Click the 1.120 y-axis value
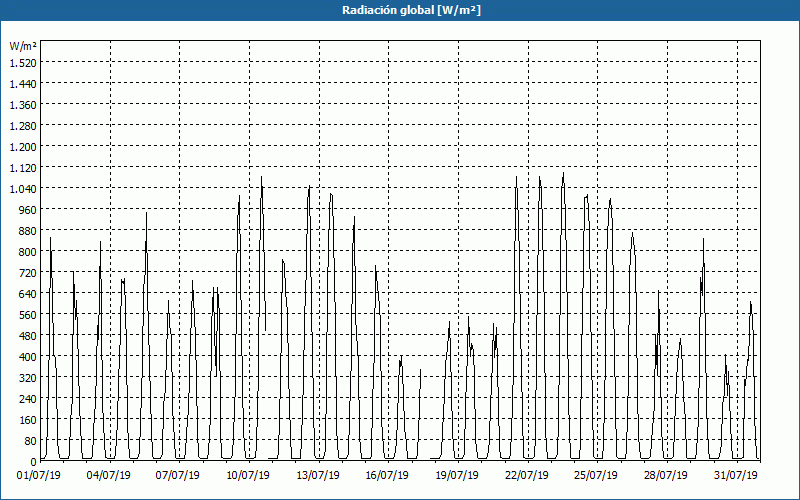The height and width of the screenshot is (500, 800). [x=23, y=167]
